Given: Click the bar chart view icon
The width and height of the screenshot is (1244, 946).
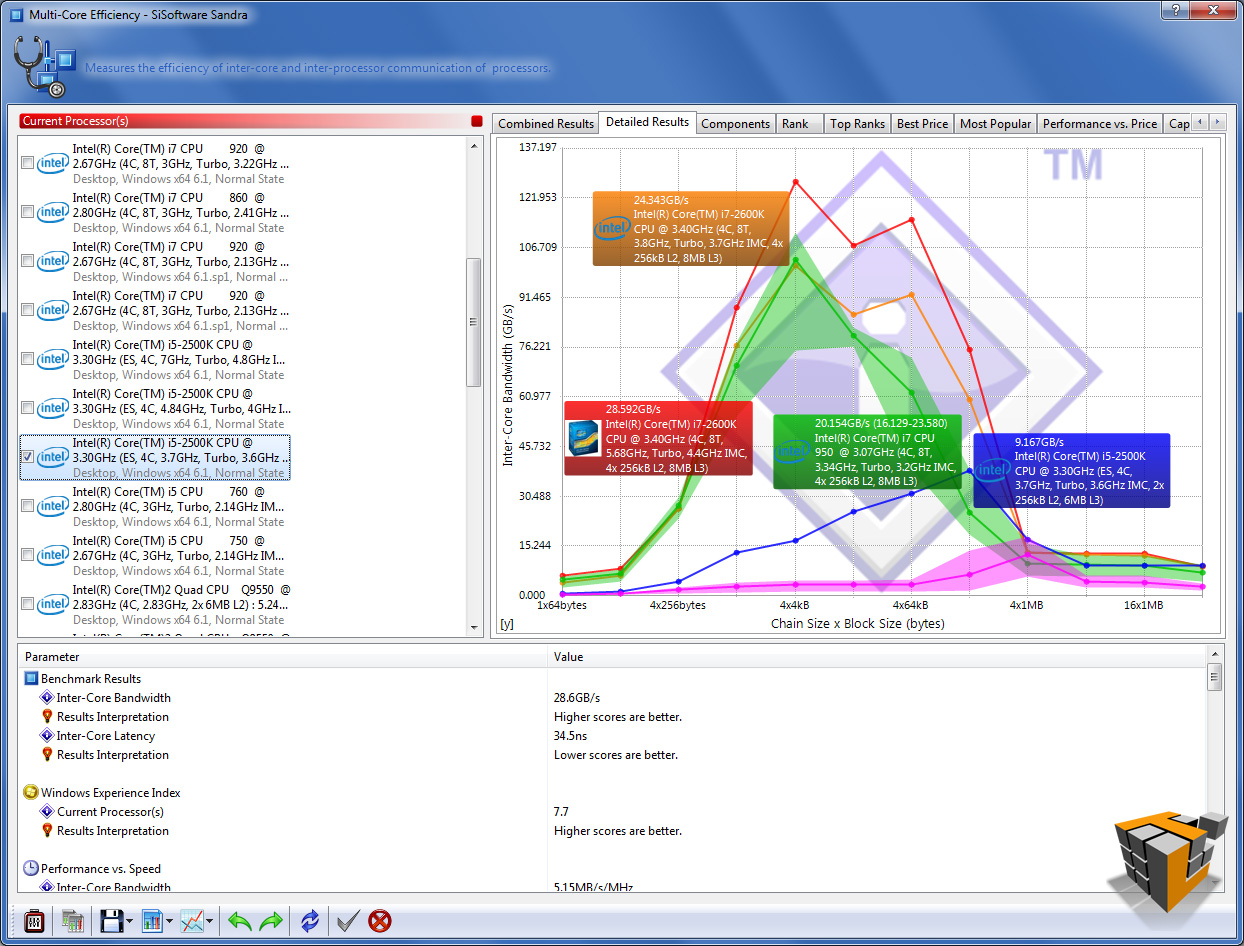Looking at the screenshot, I should [x=152, y=920].
